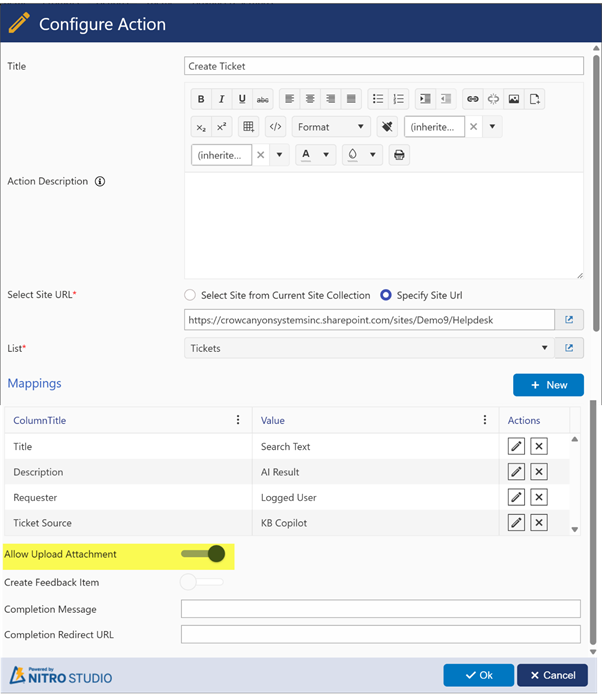Switch to HTML source view icon

275,127
